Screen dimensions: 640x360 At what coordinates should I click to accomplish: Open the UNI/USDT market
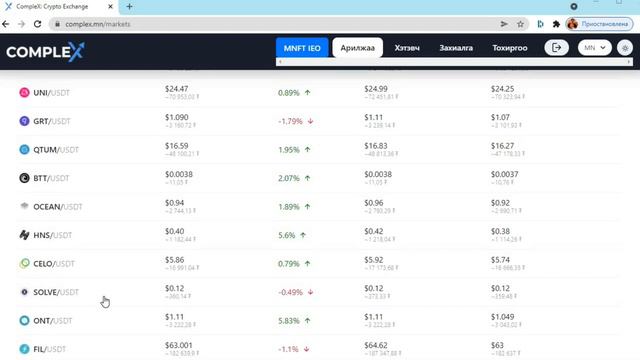coord(51,93)
